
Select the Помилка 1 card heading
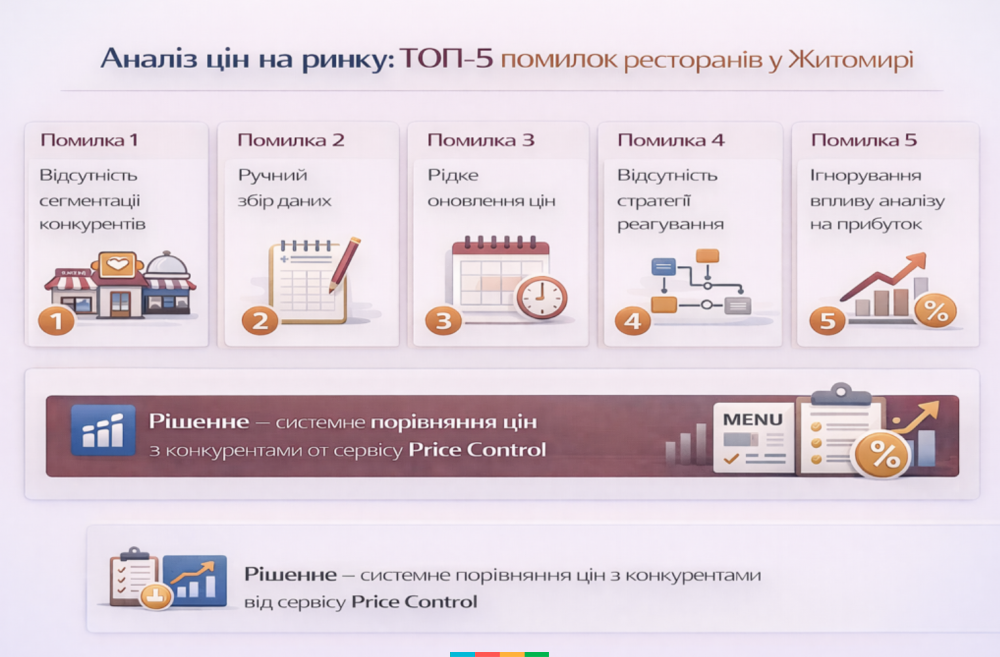89,140
